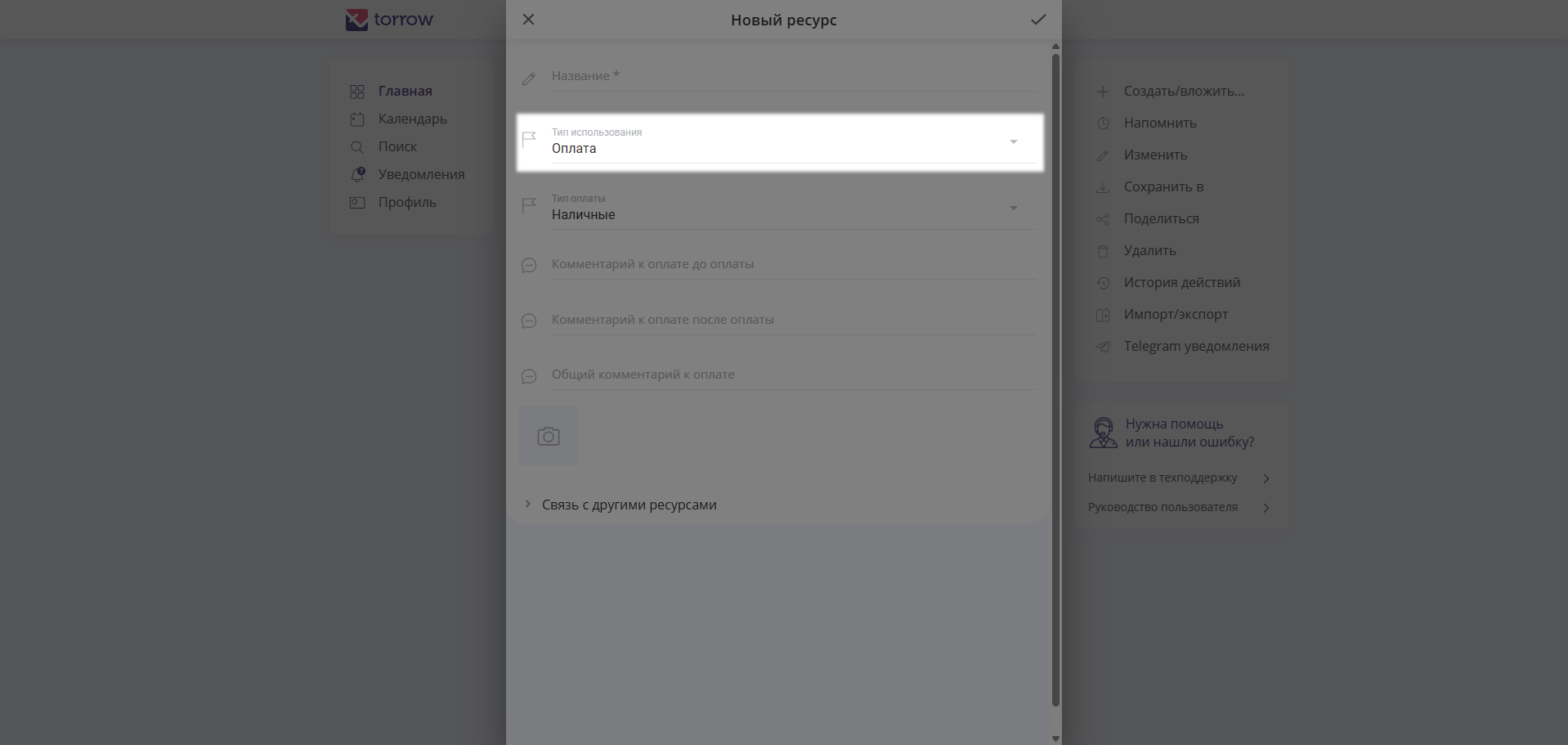This screenshot has width=1568, height=745.
Task: Open the Руководство пользователя link
Action: point(1163,507)
